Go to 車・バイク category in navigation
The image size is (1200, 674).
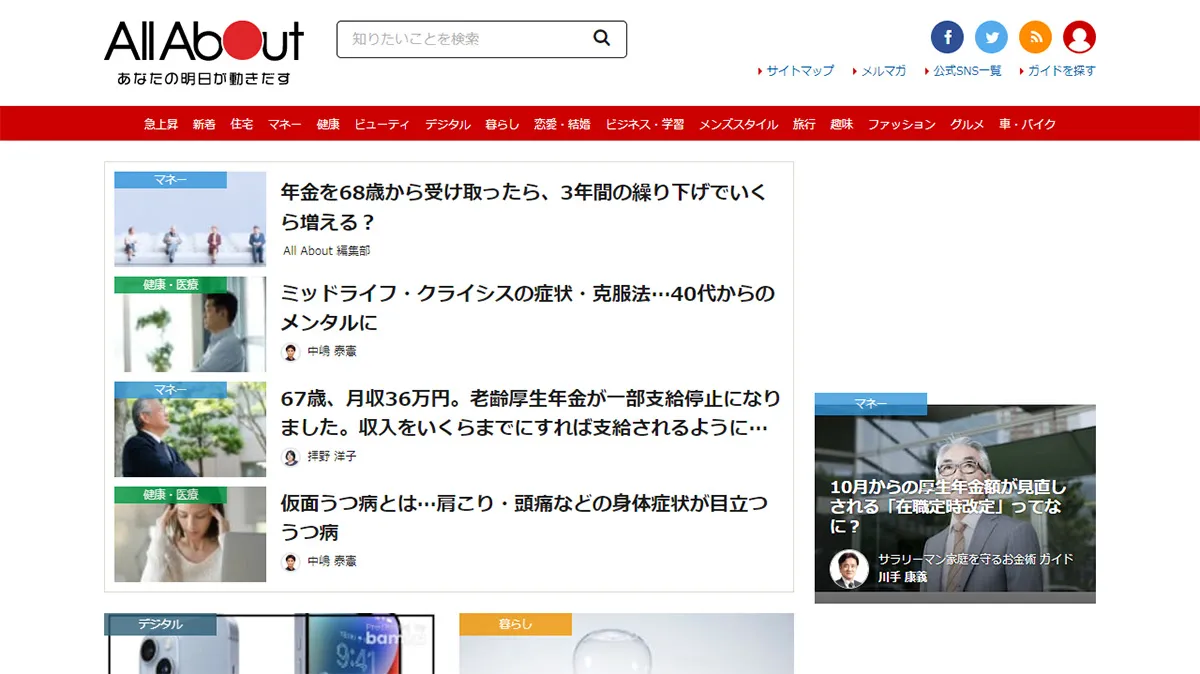[x=1027, y=125]
